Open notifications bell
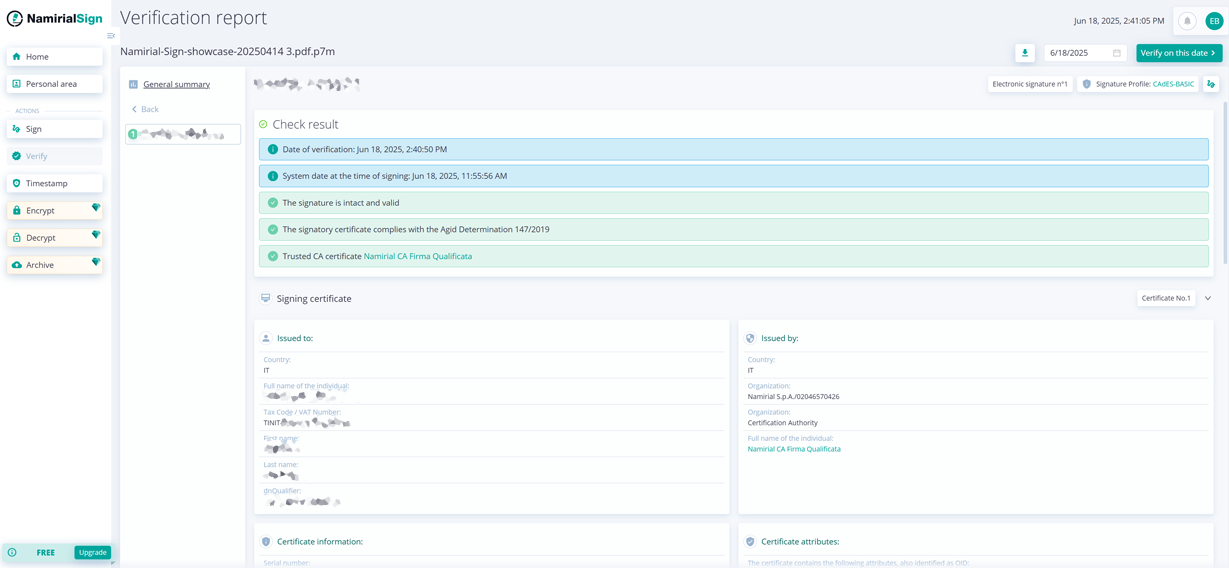Viewport: 1229px width, 568px height. (x=1187, y=21)
